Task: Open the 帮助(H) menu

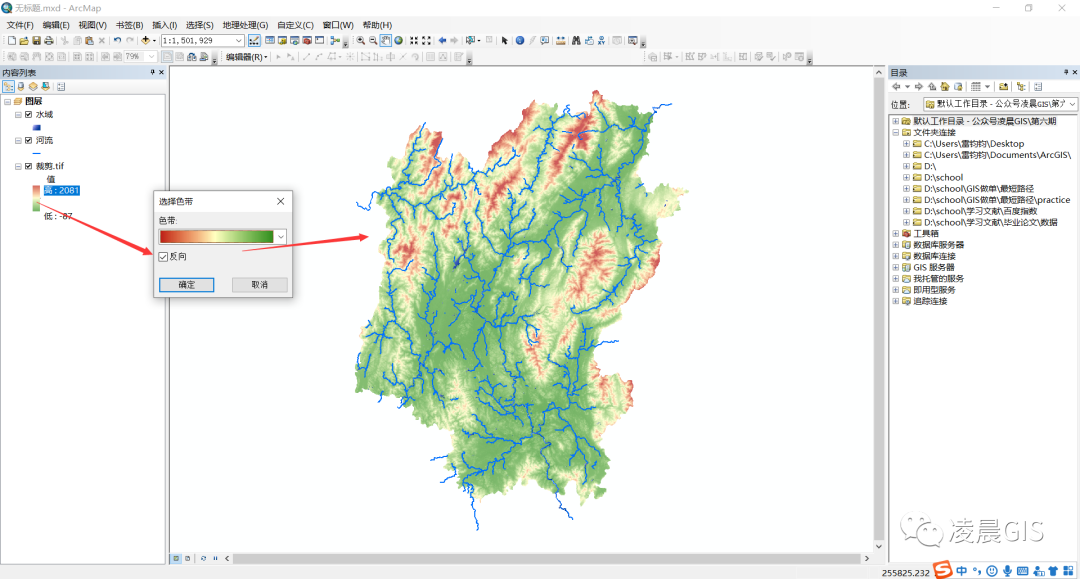Action: (x=377, y=25)
